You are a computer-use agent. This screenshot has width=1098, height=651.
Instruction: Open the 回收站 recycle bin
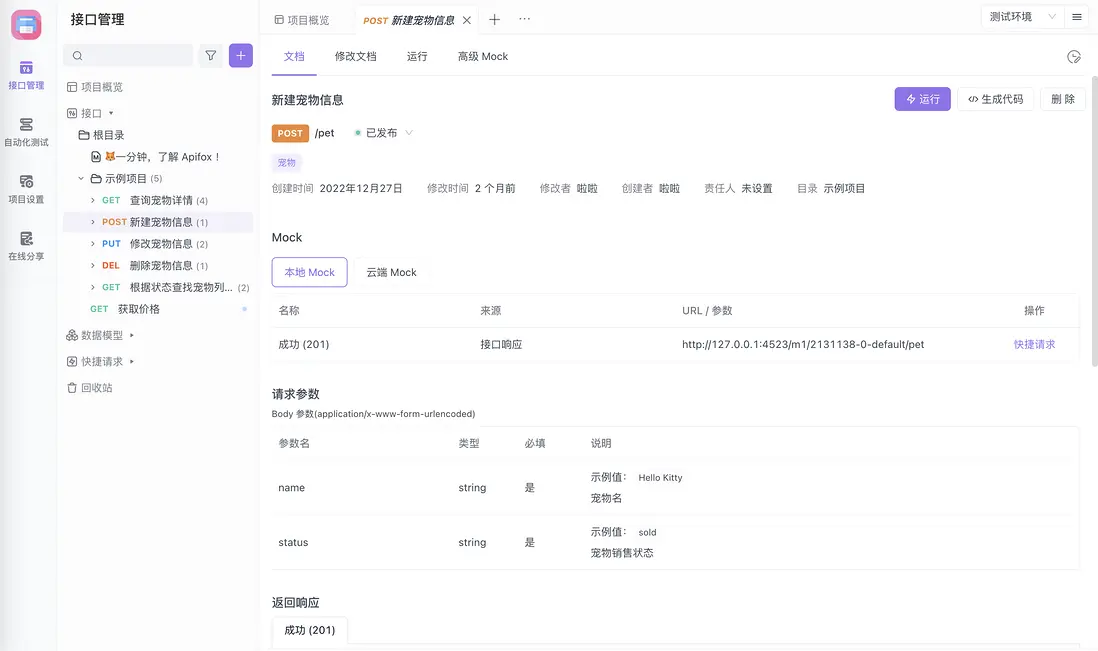pos(90,388)
